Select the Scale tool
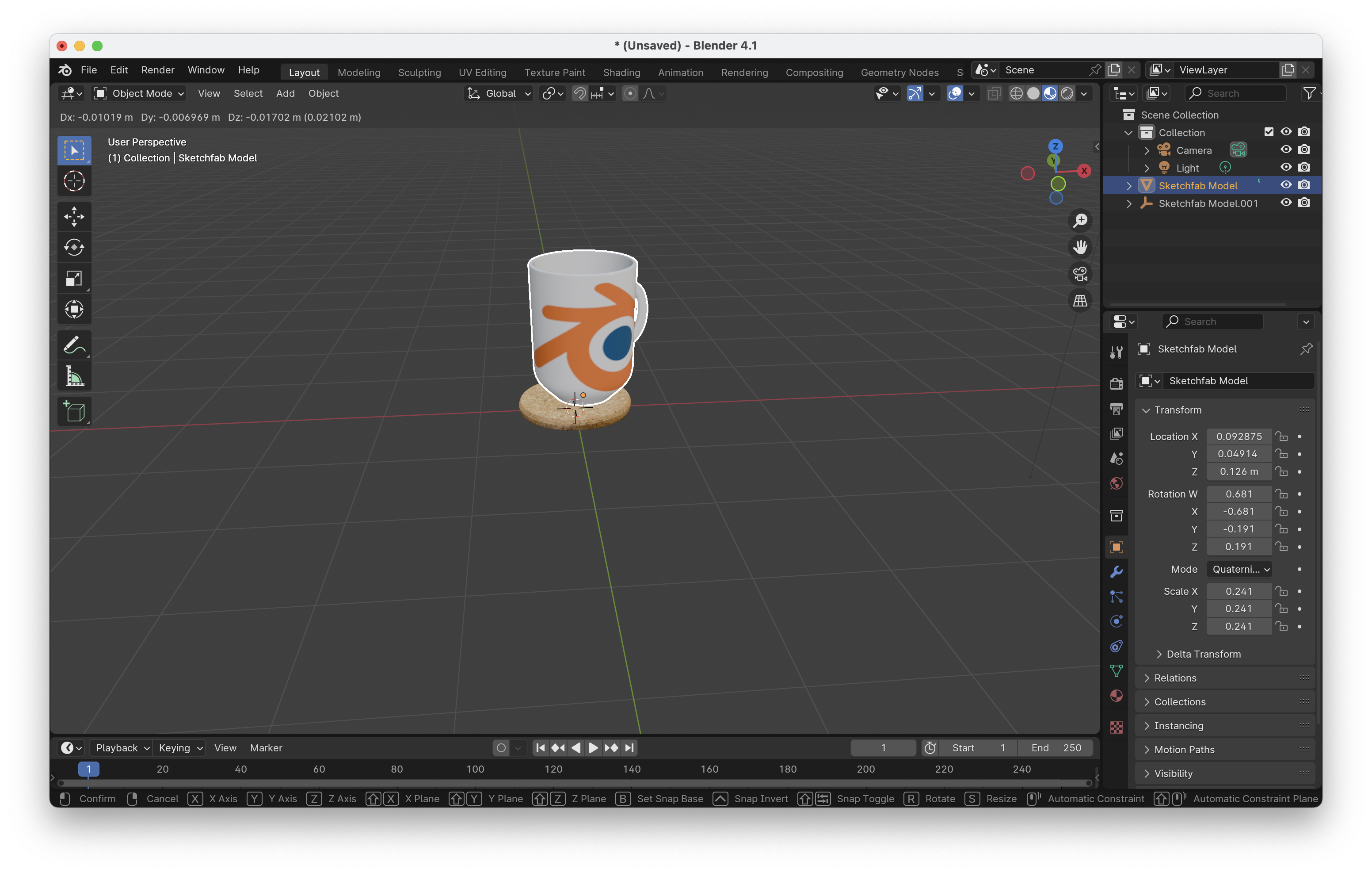The width and height of the screenshot is (1372, 873). (x=74, y=278)
